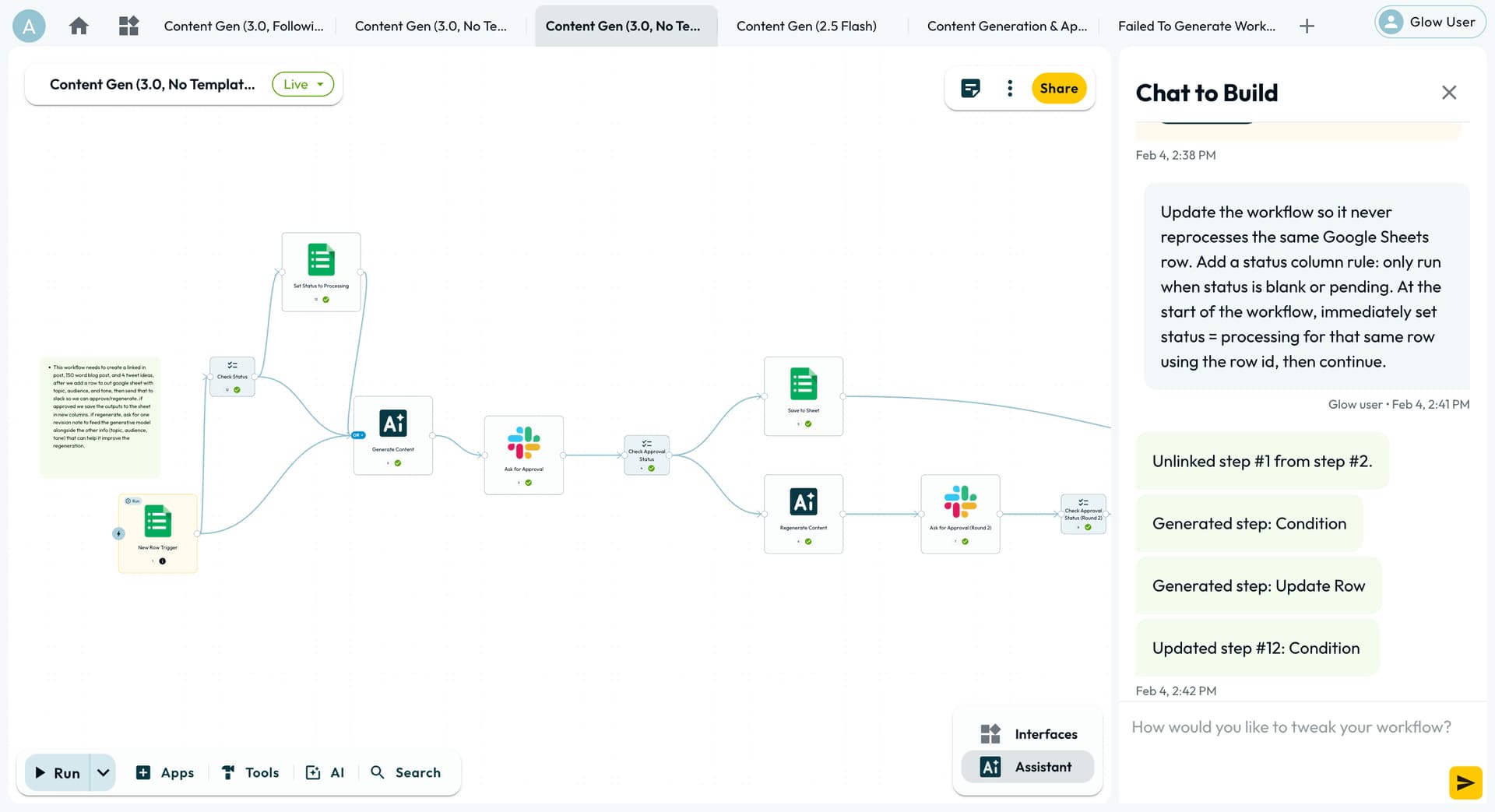The height and width of the screenshot is (812, 1495).
Task: Open the three-dot workflow options menu
Action: (1010, 88)
